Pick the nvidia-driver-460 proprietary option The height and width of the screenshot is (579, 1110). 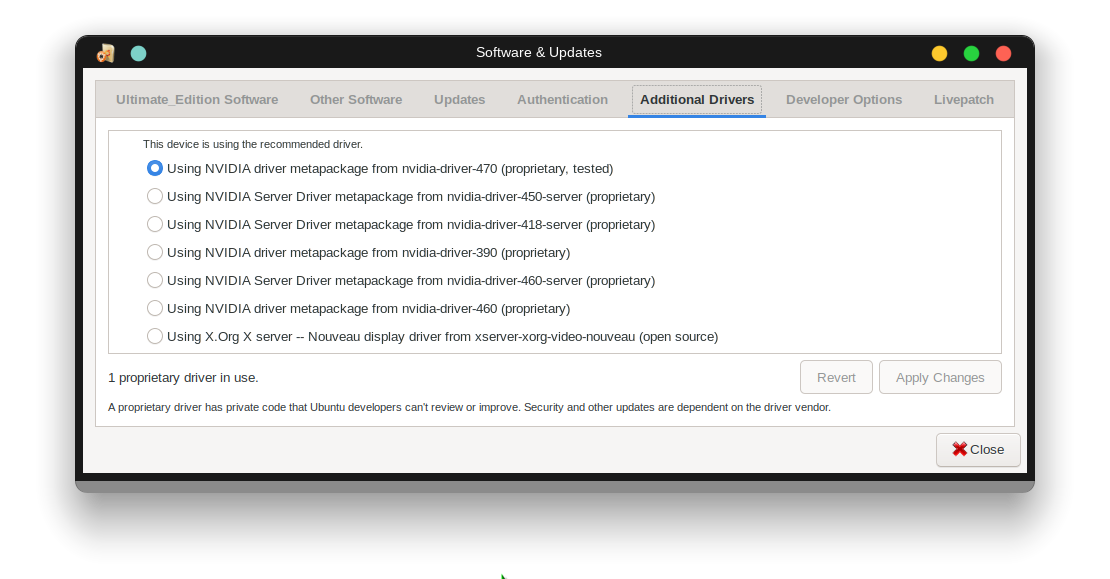point(155,308)
